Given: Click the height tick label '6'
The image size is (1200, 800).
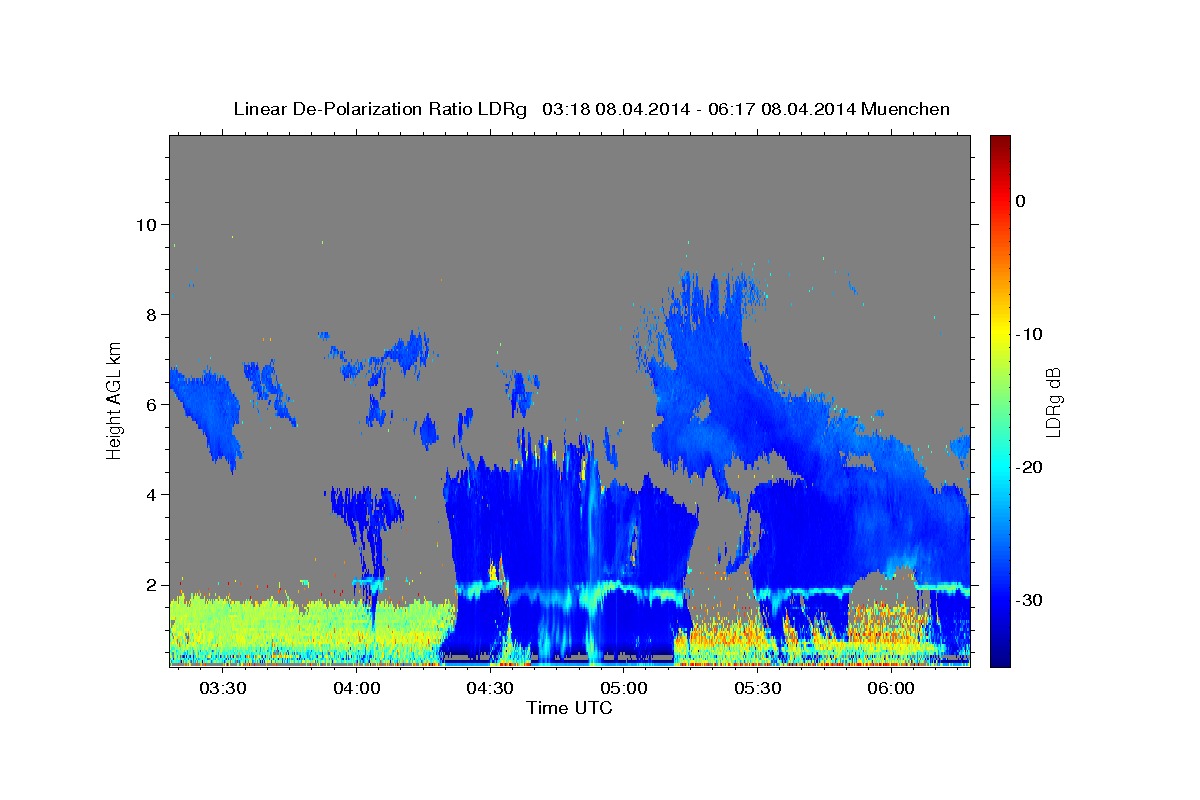Looking at the screenshot, I should [x=150, y=404].
